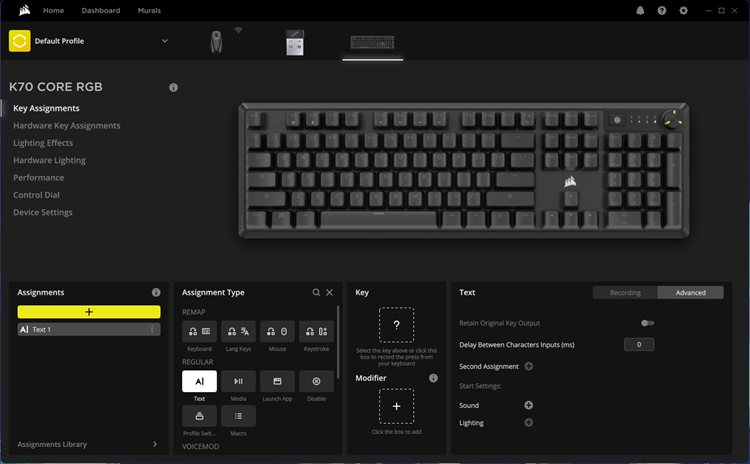Click the Key record box

click(397, 325)
